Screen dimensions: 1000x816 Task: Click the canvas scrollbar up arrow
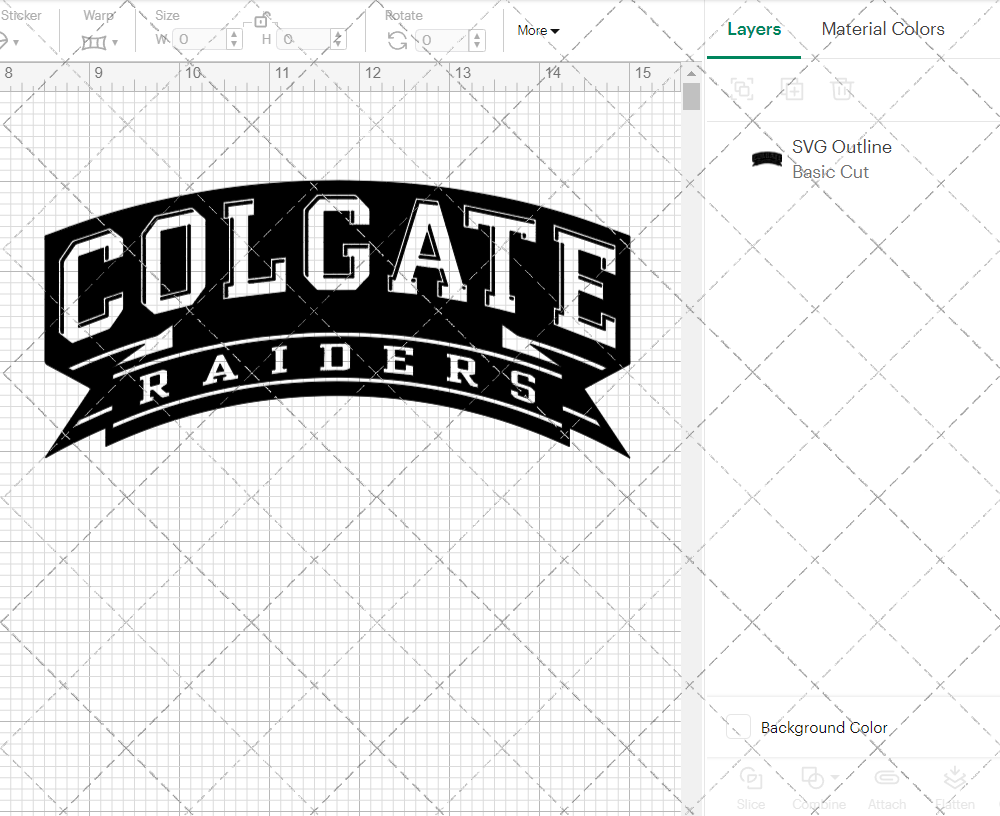click(x=691, y=73)
